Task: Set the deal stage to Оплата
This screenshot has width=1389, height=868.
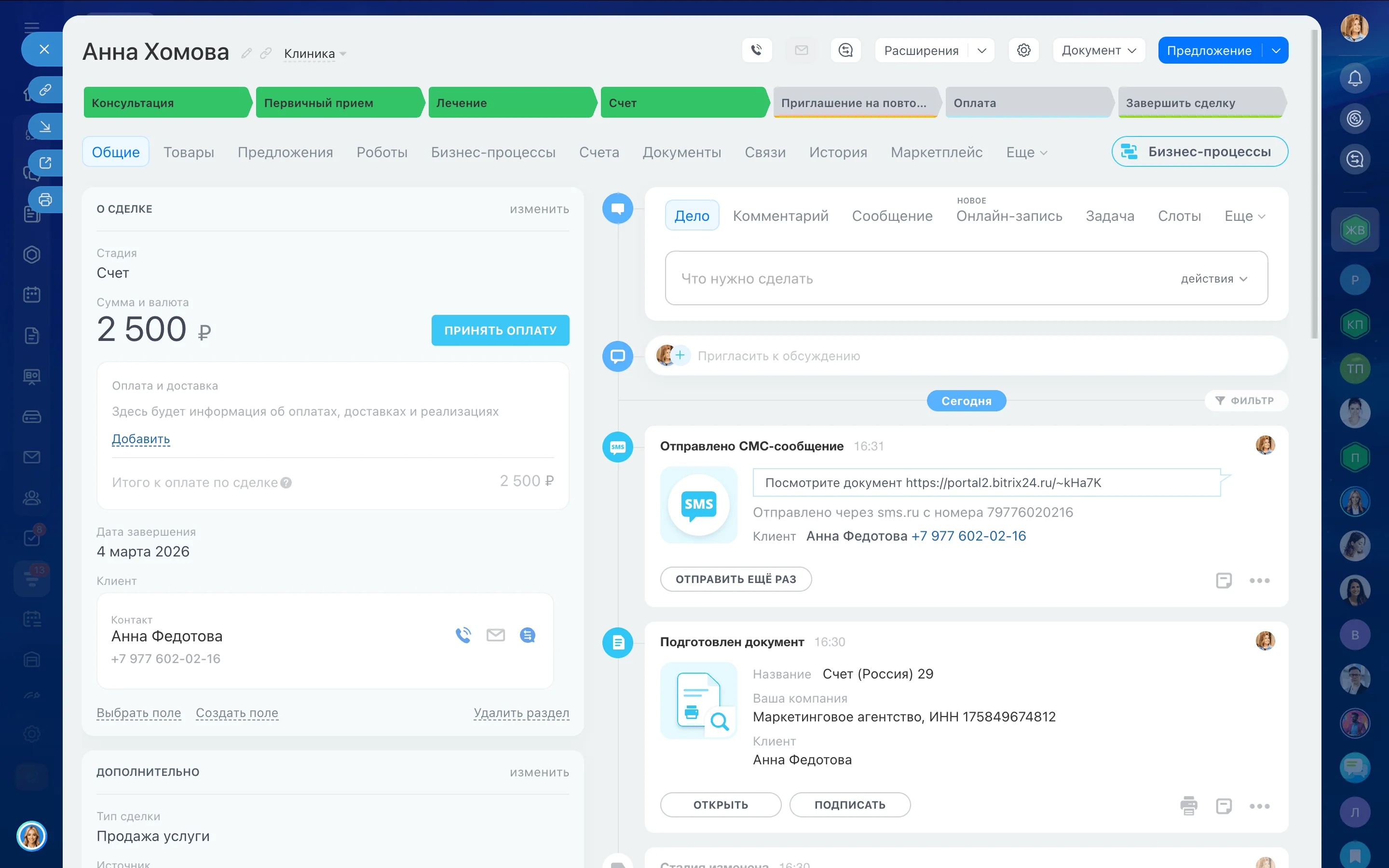Action: (1029, 103)
